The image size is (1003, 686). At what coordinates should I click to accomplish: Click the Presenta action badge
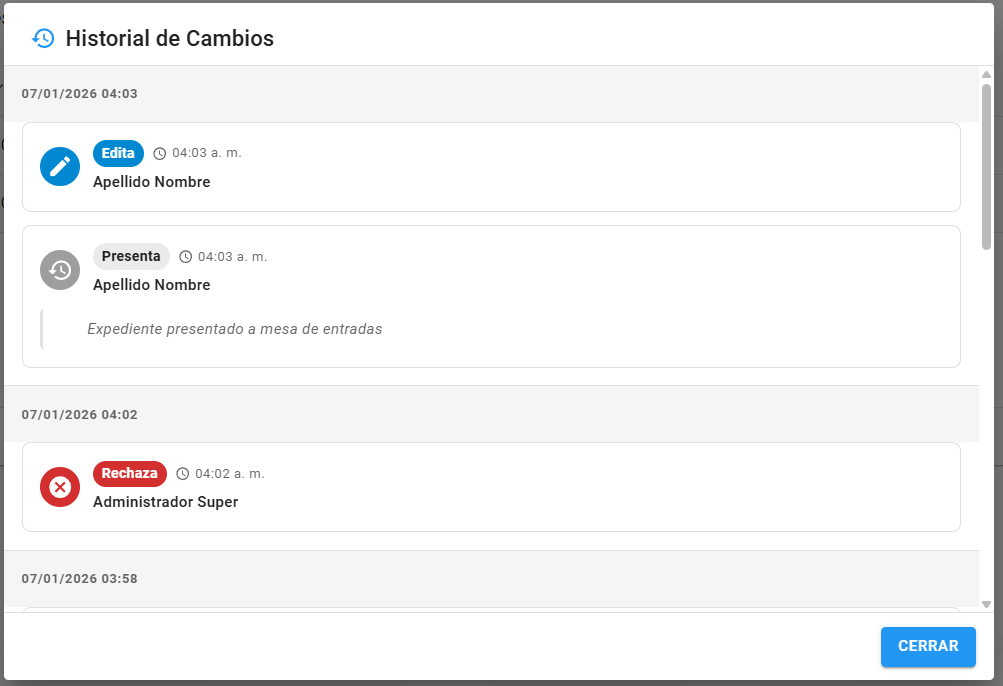tap(131, 256)
